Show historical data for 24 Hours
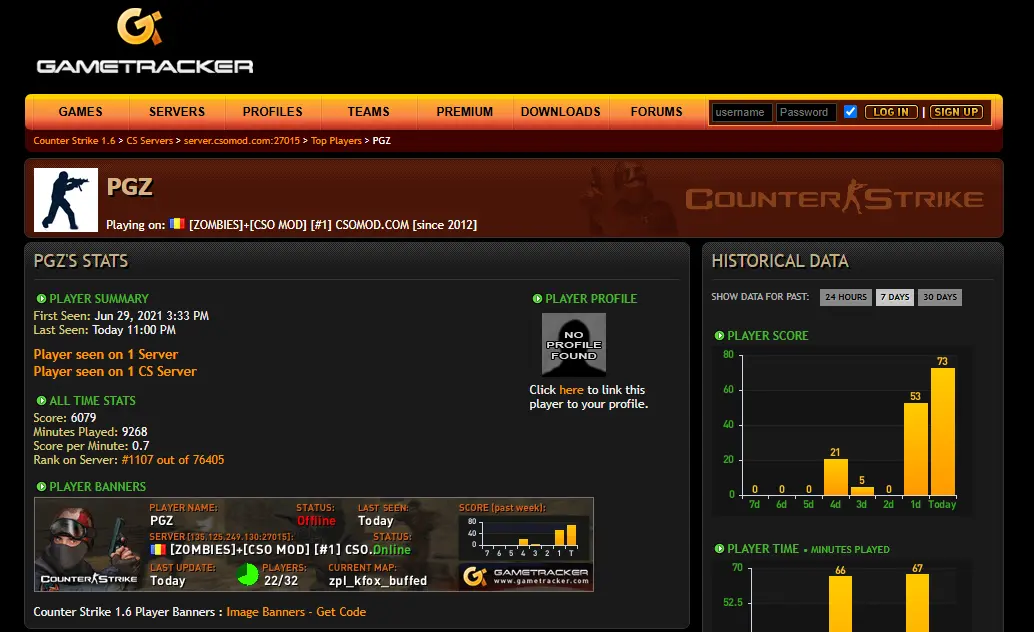This screenshot has width=1034, height=632. pos(846,297)
